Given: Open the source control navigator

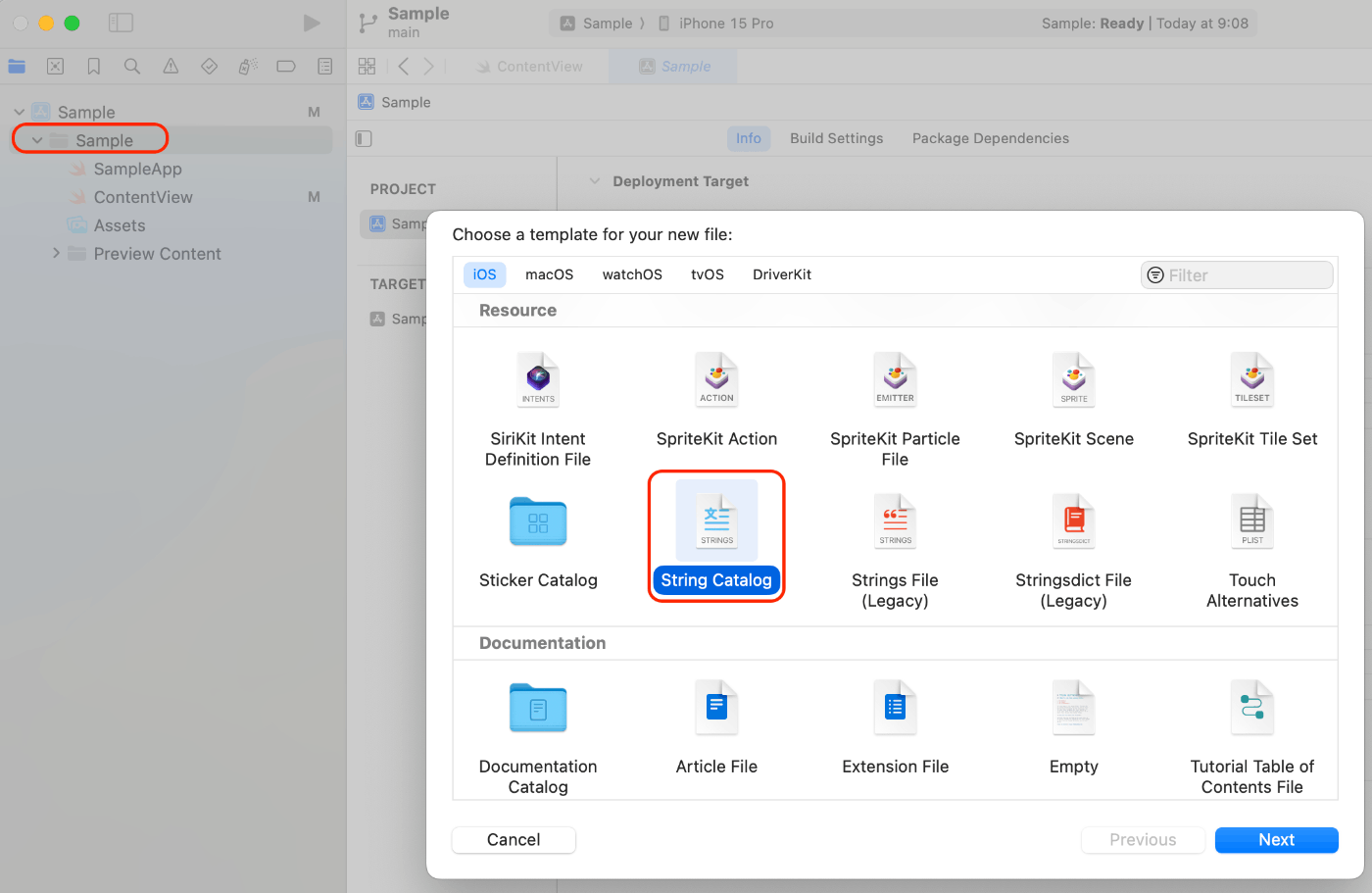Looking at the screenshot, I should pyautogui.click(x=56, y=67).
